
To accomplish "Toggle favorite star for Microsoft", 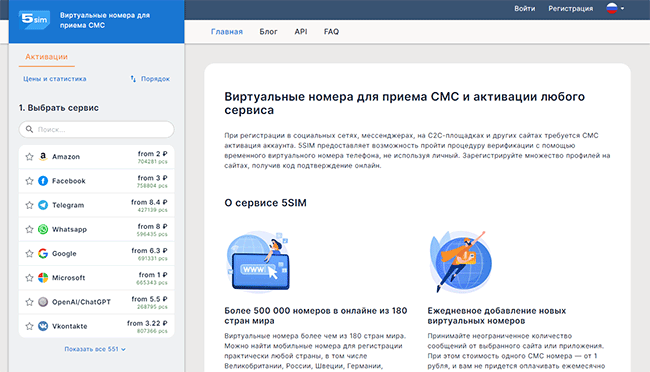I will tap(29, 278).
